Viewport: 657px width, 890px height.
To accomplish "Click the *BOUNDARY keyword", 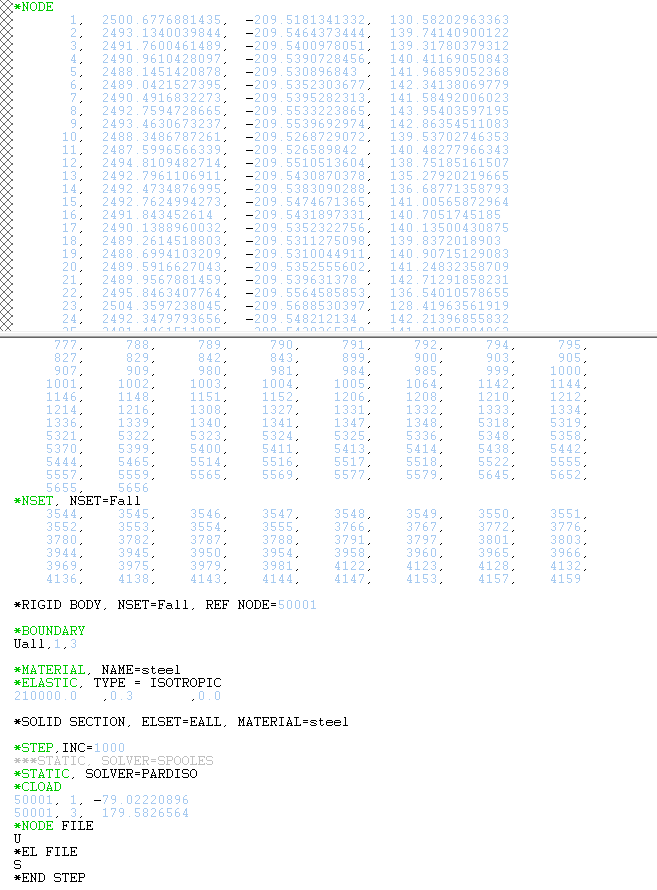I will tap(49, 631).
